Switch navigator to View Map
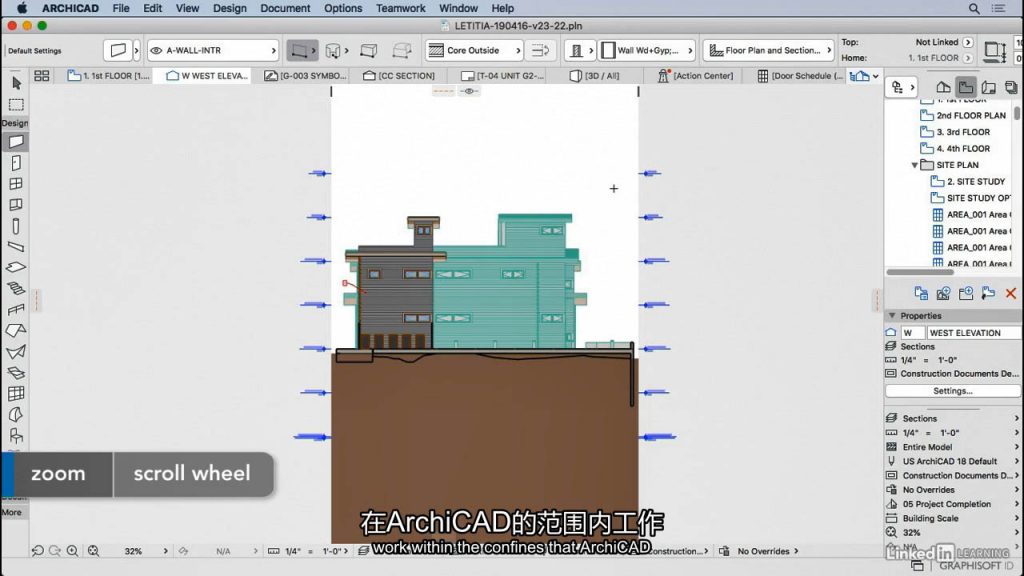 pyautogui.click(x=966, y=88)
